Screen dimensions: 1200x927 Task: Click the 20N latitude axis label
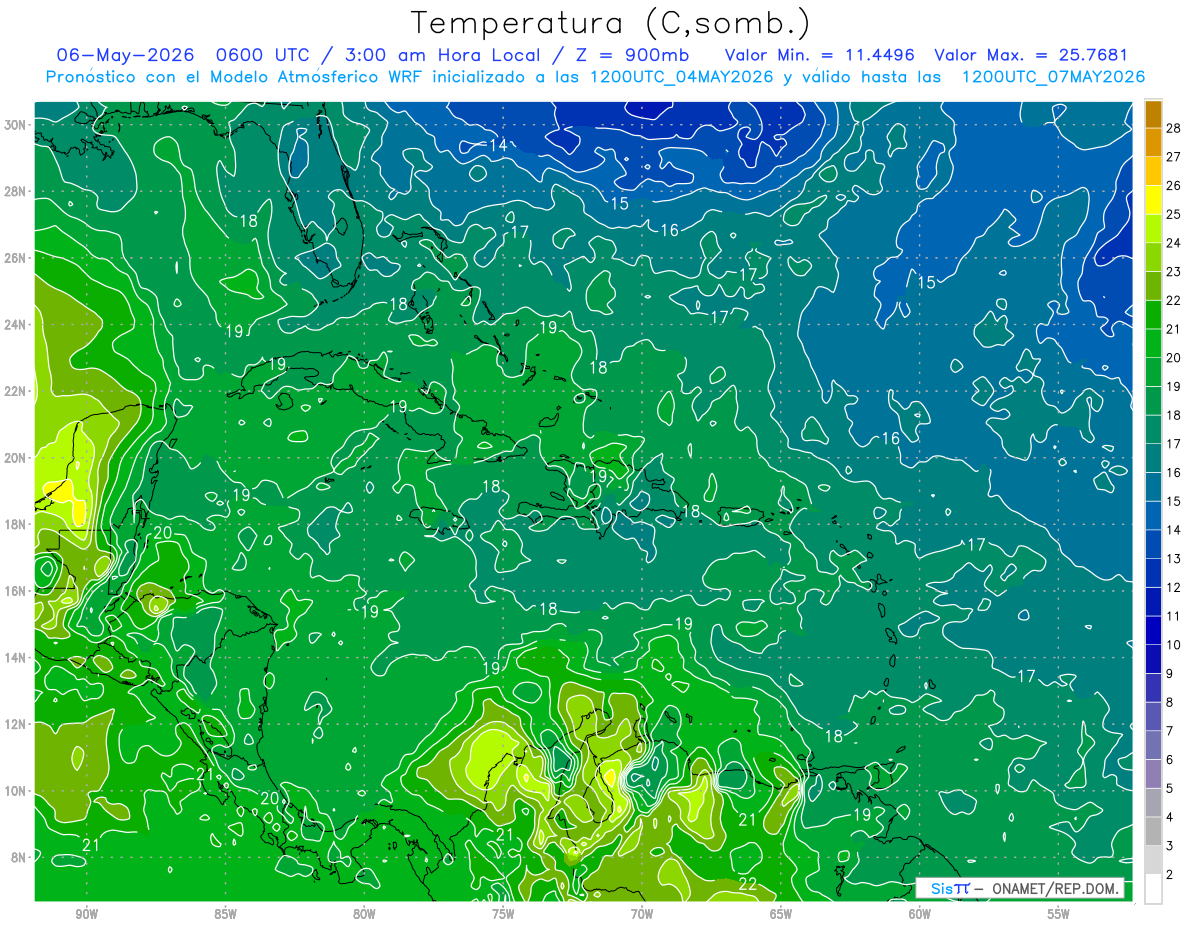(x=17, y=458)
